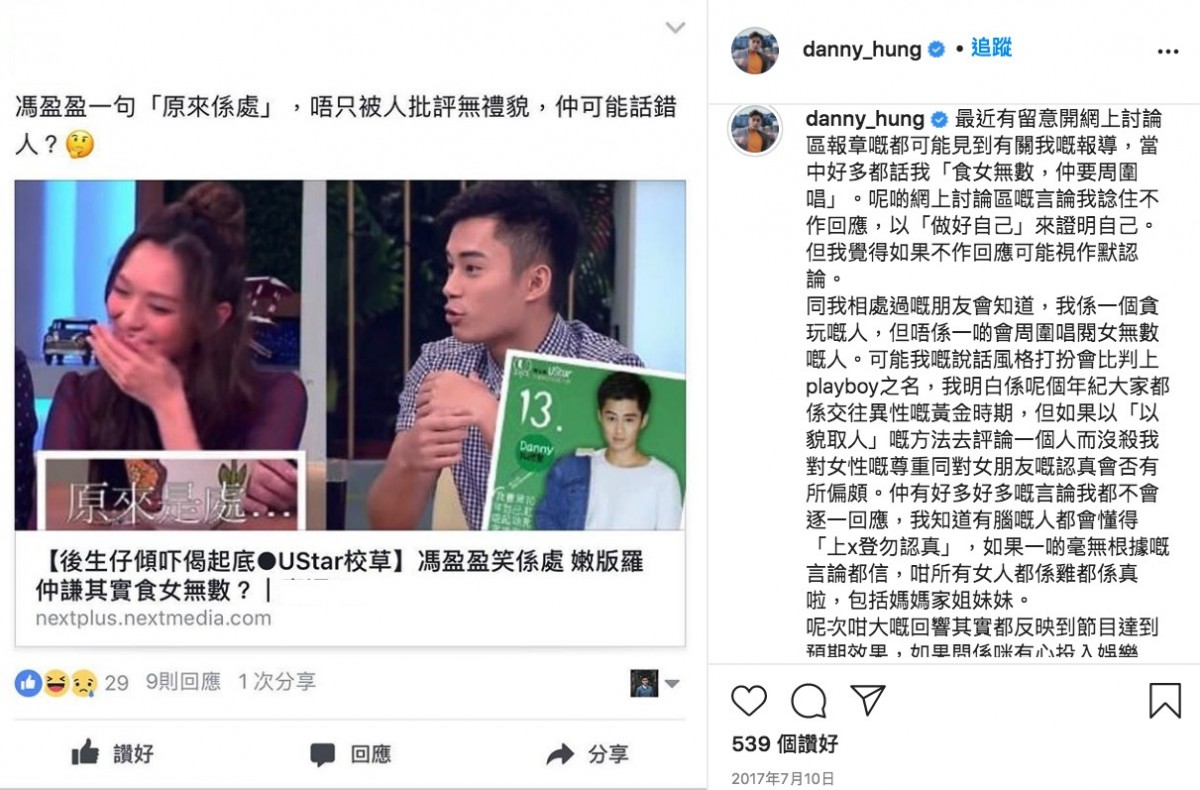Click the Facebook 回應 comment button
The width and height of the screenshot is (1200, 790).
pyautogui.click(x=349, y=754)
